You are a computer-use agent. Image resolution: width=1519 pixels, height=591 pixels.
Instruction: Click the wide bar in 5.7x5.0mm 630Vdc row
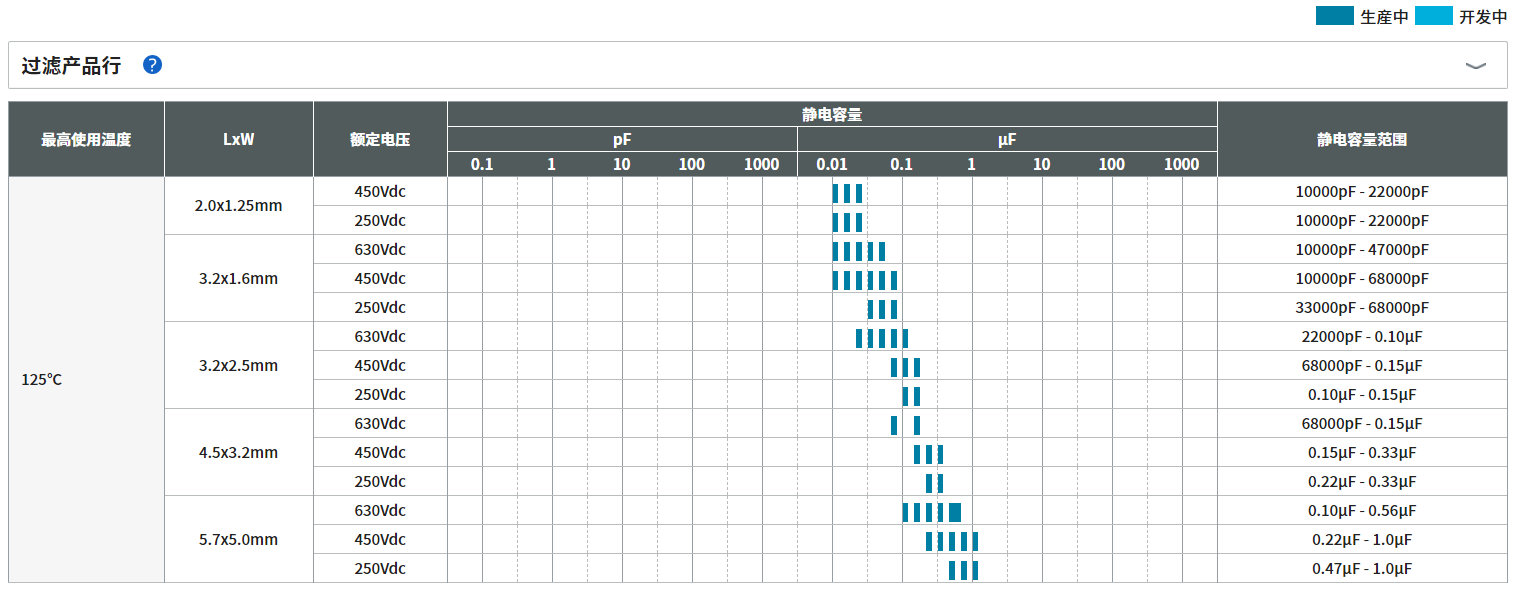pos(955,512)
